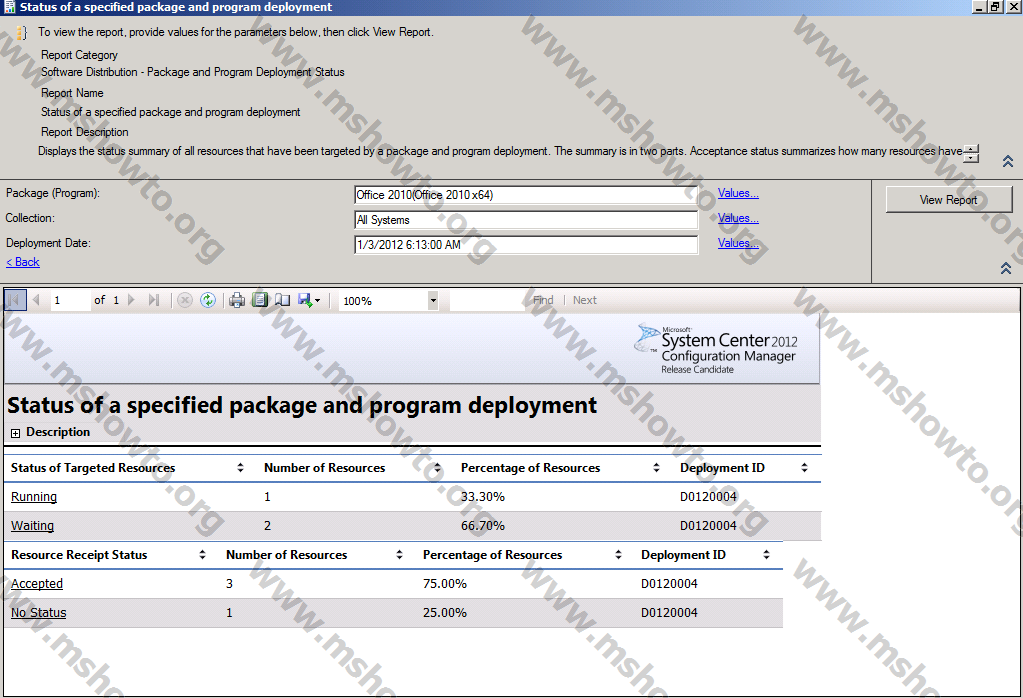
Task: Sort by Resource Receipt Status
Action: coord(202,554)
